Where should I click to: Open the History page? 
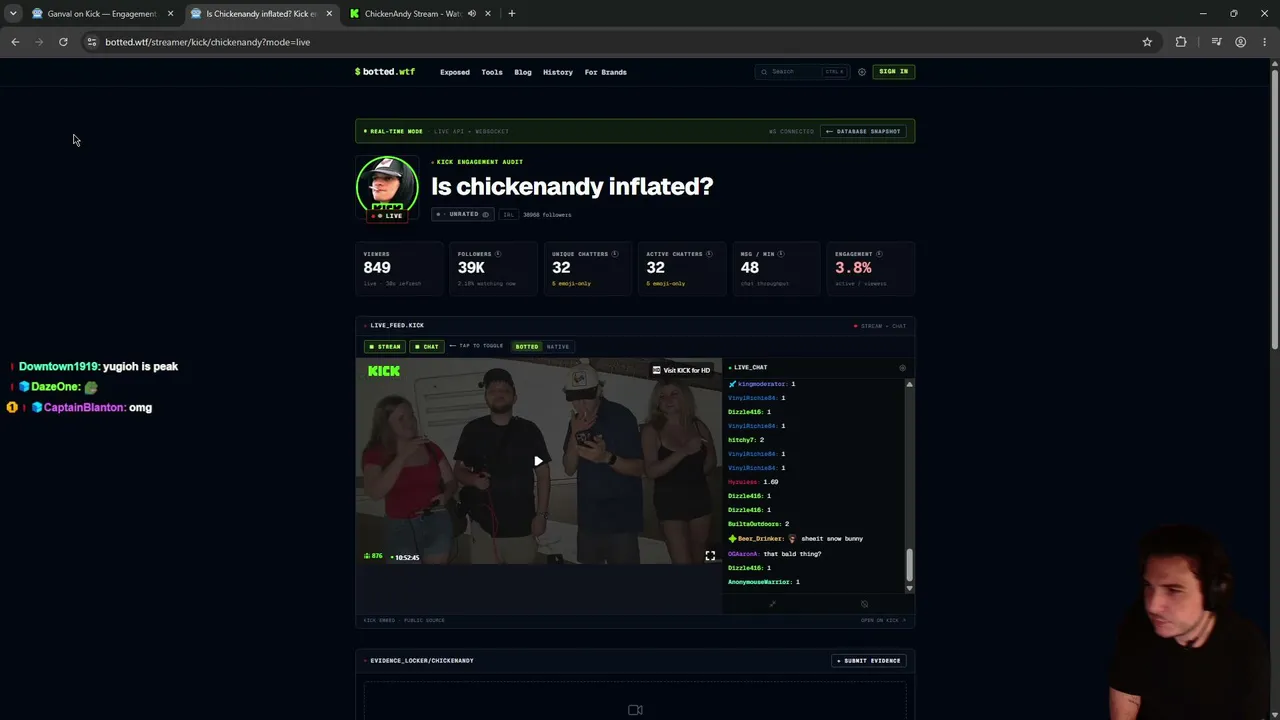tap(558, 72)
